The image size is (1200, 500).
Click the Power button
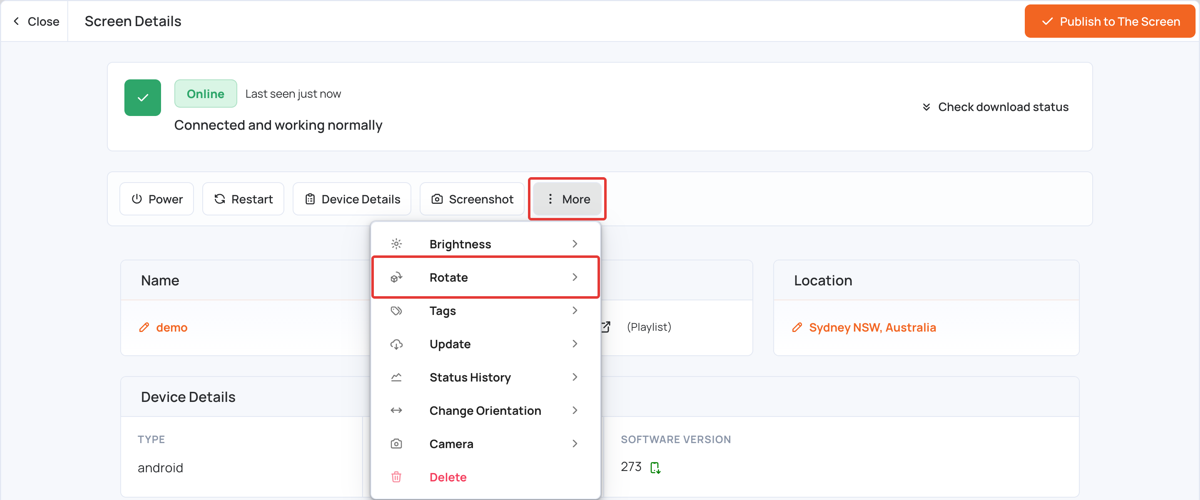157,199
